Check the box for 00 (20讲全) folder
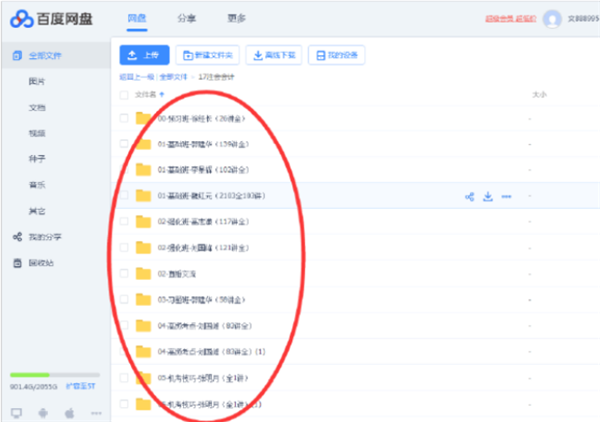The height and width of the screenshot is (422, 600). pos(124,118)
